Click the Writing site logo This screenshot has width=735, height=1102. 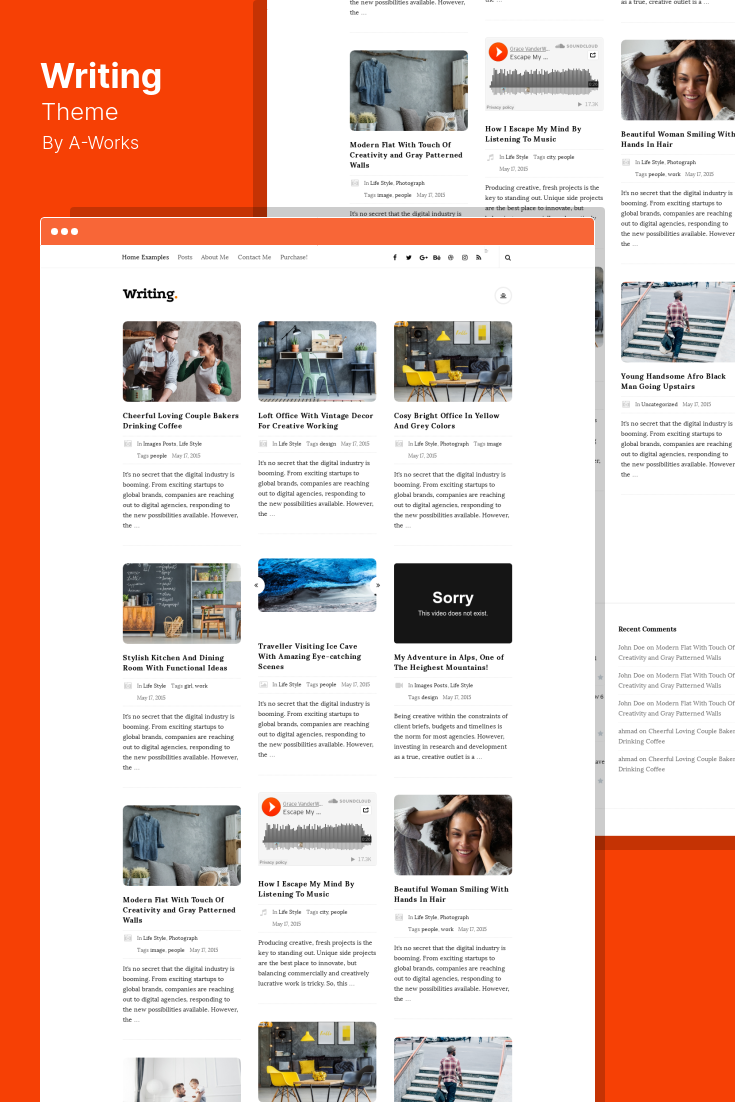pyautogui.click(x=150, y=294)
